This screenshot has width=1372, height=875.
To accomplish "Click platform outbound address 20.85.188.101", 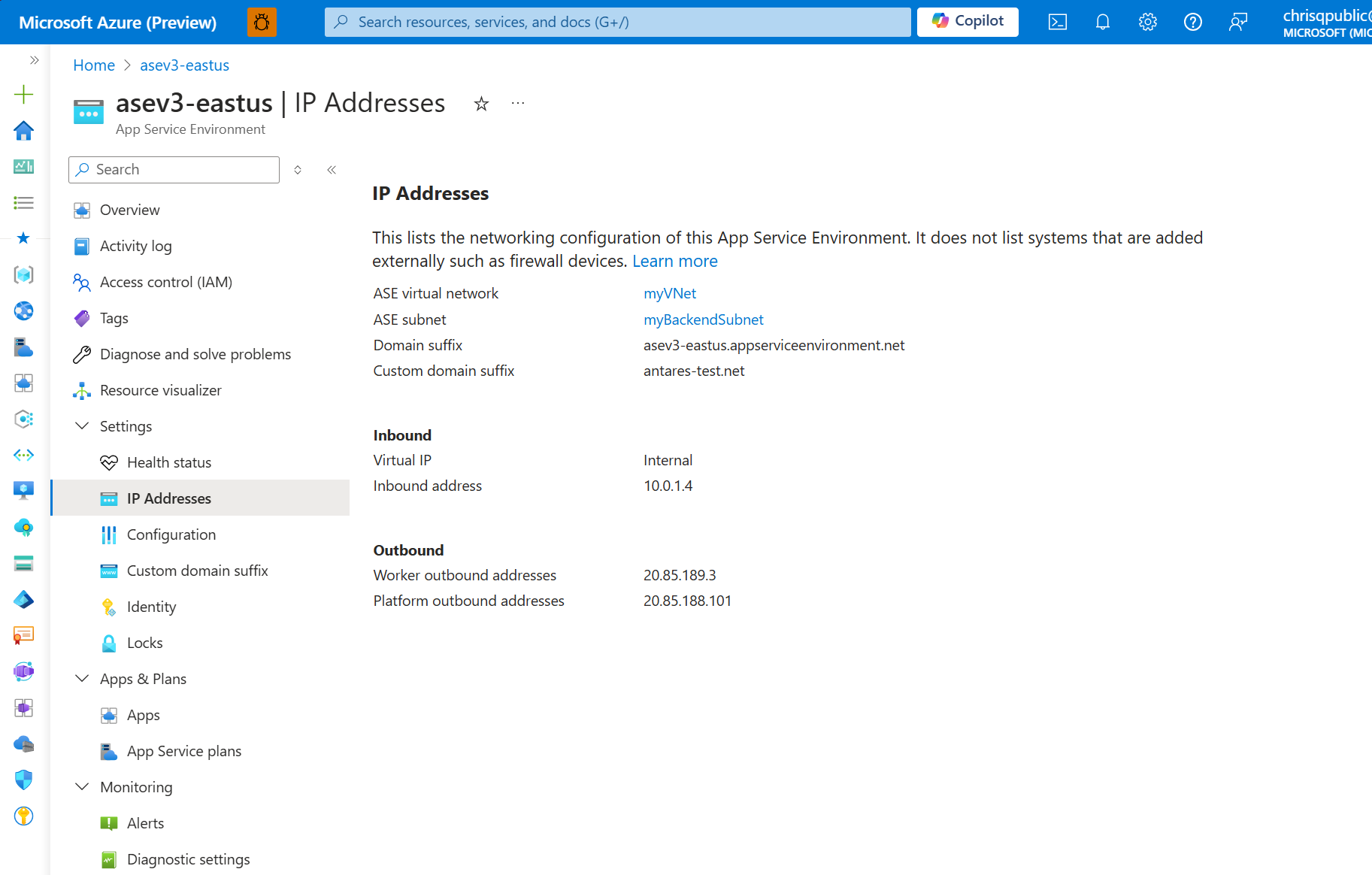I will coord(687,601).
